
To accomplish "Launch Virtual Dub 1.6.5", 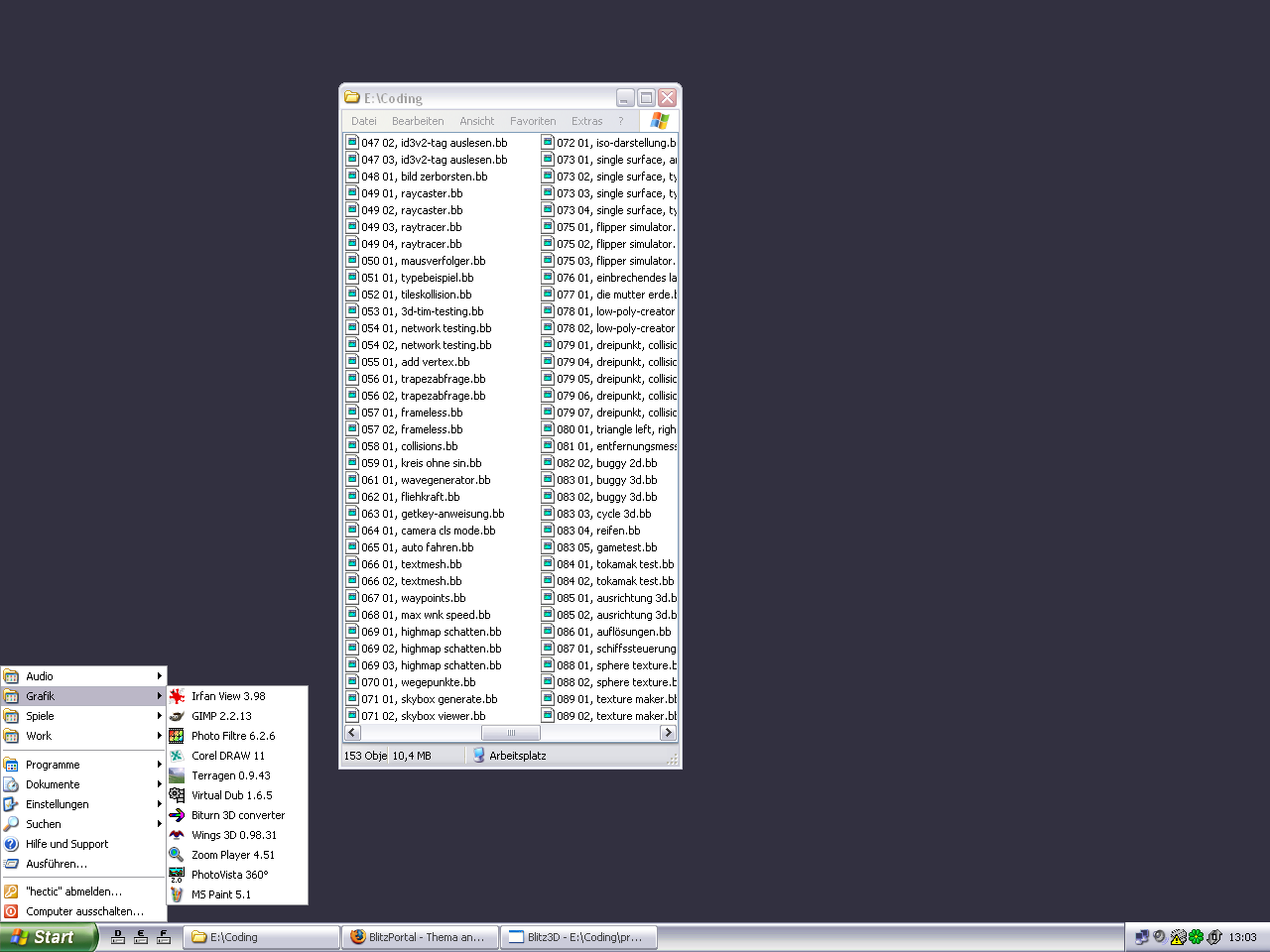I will click(x=231, y=795).
